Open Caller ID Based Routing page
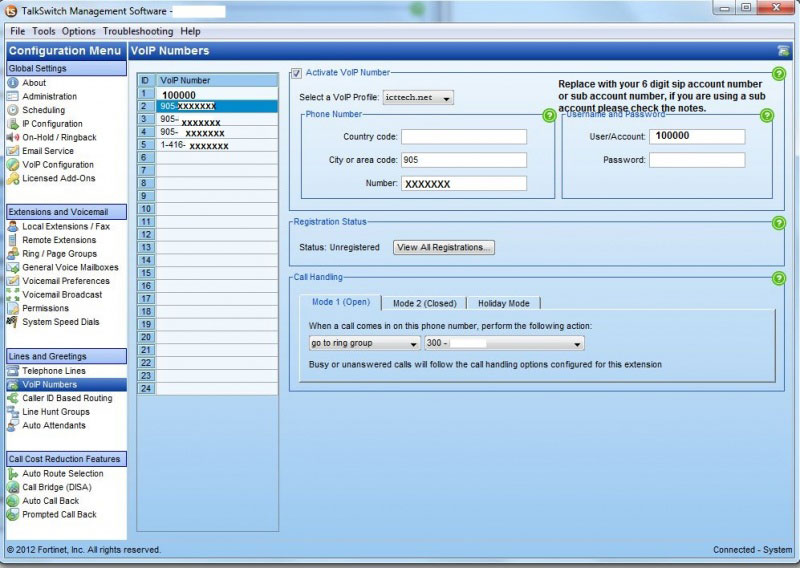The height and width of the screenshot is (568, 800). tap(67, 398)
